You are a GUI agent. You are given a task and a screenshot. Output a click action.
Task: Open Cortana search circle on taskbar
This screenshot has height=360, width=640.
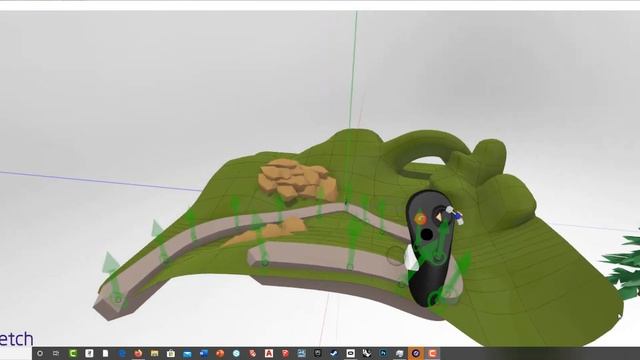tap(40, 353)
